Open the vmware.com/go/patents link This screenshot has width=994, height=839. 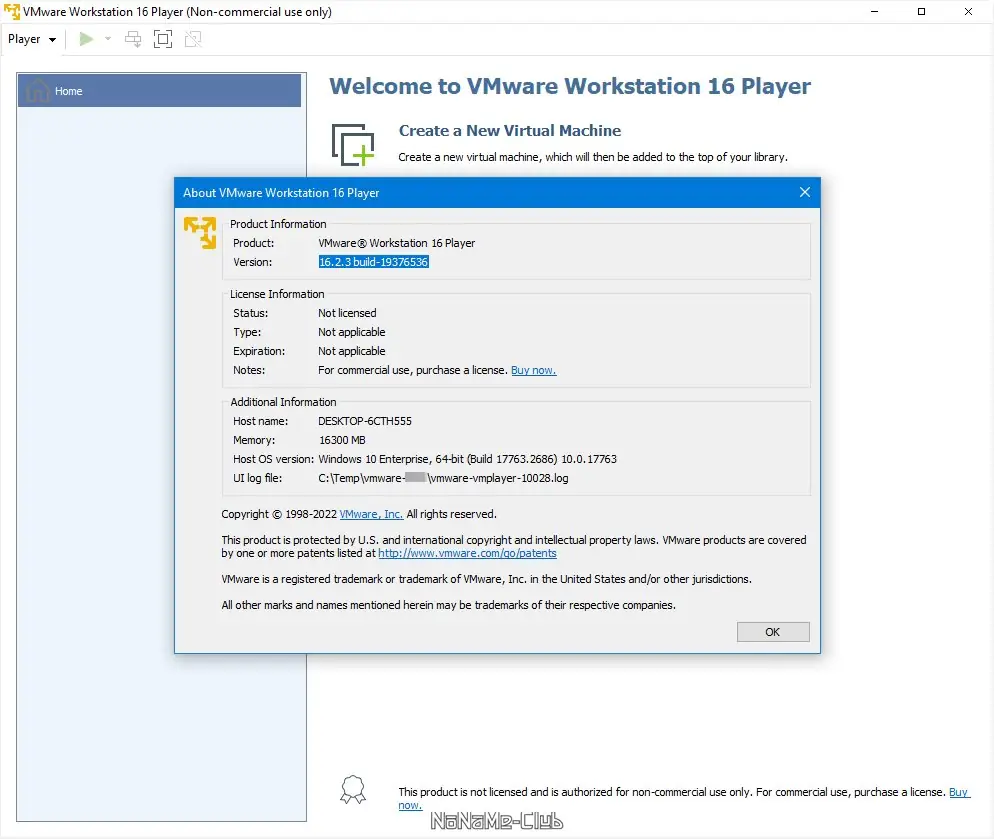pos(467,554)
